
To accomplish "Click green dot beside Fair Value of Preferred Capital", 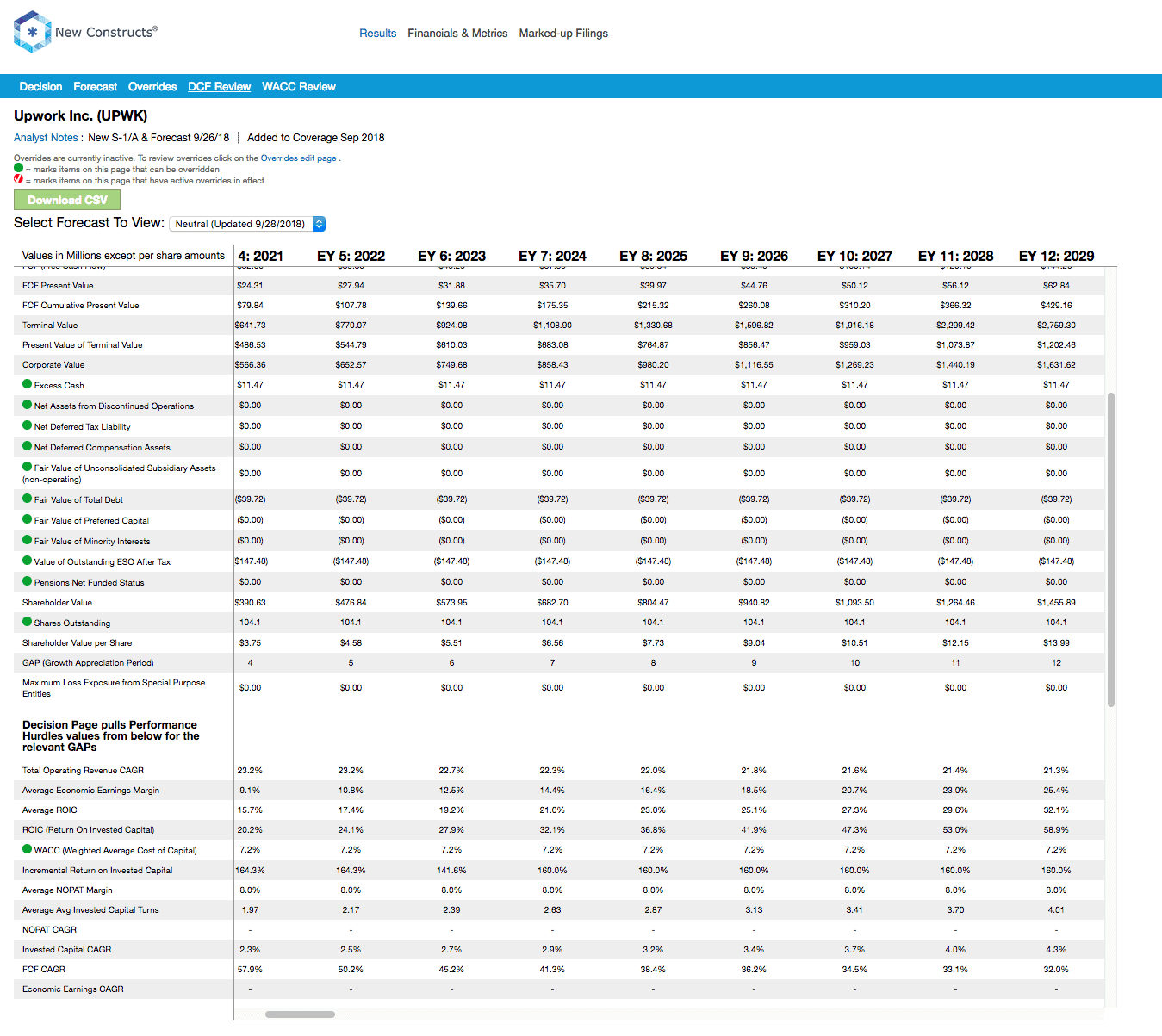I will [x=27, y=519].
